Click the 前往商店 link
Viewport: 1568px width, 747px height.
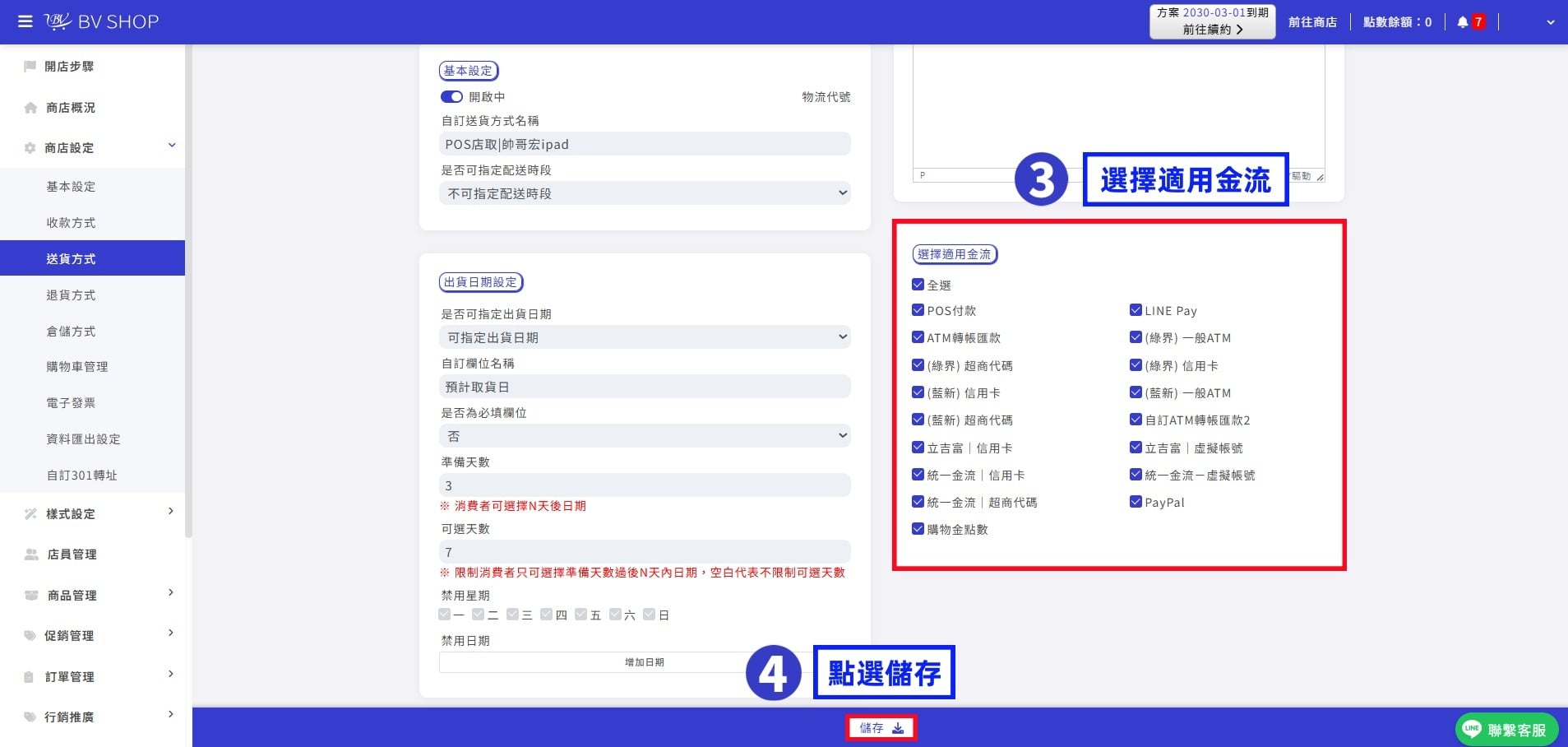pyautogui.click(x=1312, y=22)
